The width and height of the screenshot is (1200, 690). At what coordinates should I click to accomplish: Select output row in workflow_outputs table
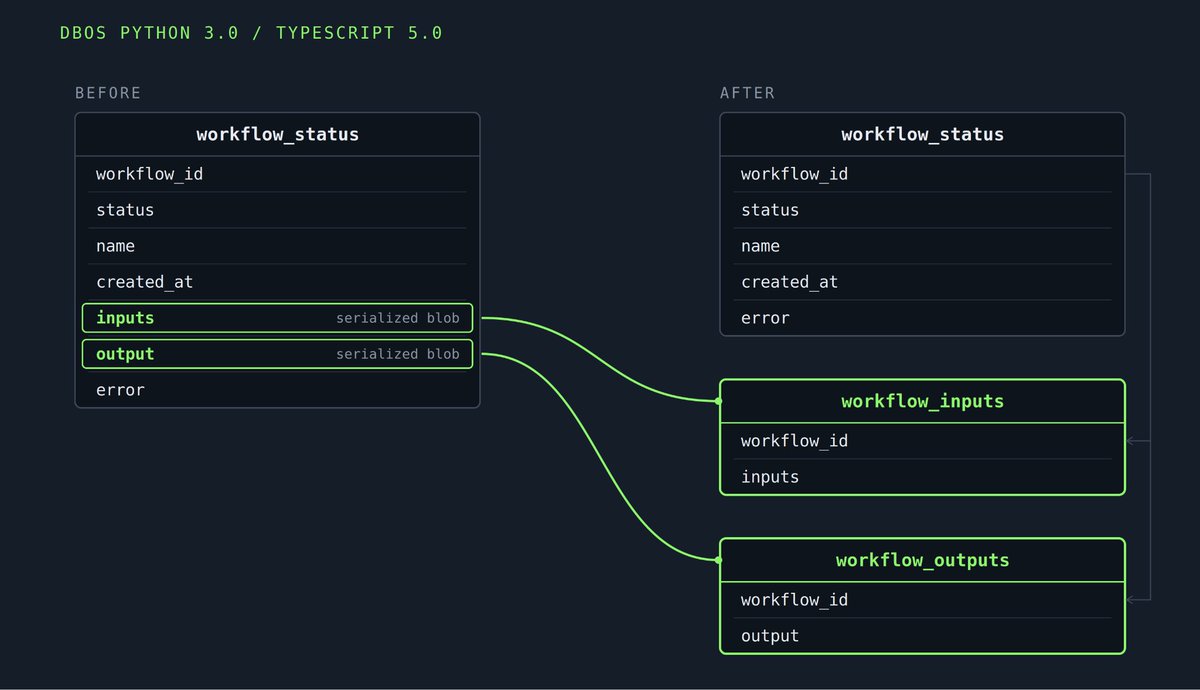[922, 636]
